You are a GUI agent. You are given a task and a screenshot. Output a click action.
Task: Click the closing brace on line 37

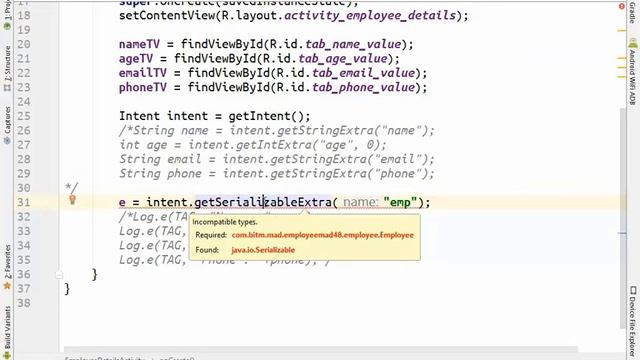[x=67, y=289]
